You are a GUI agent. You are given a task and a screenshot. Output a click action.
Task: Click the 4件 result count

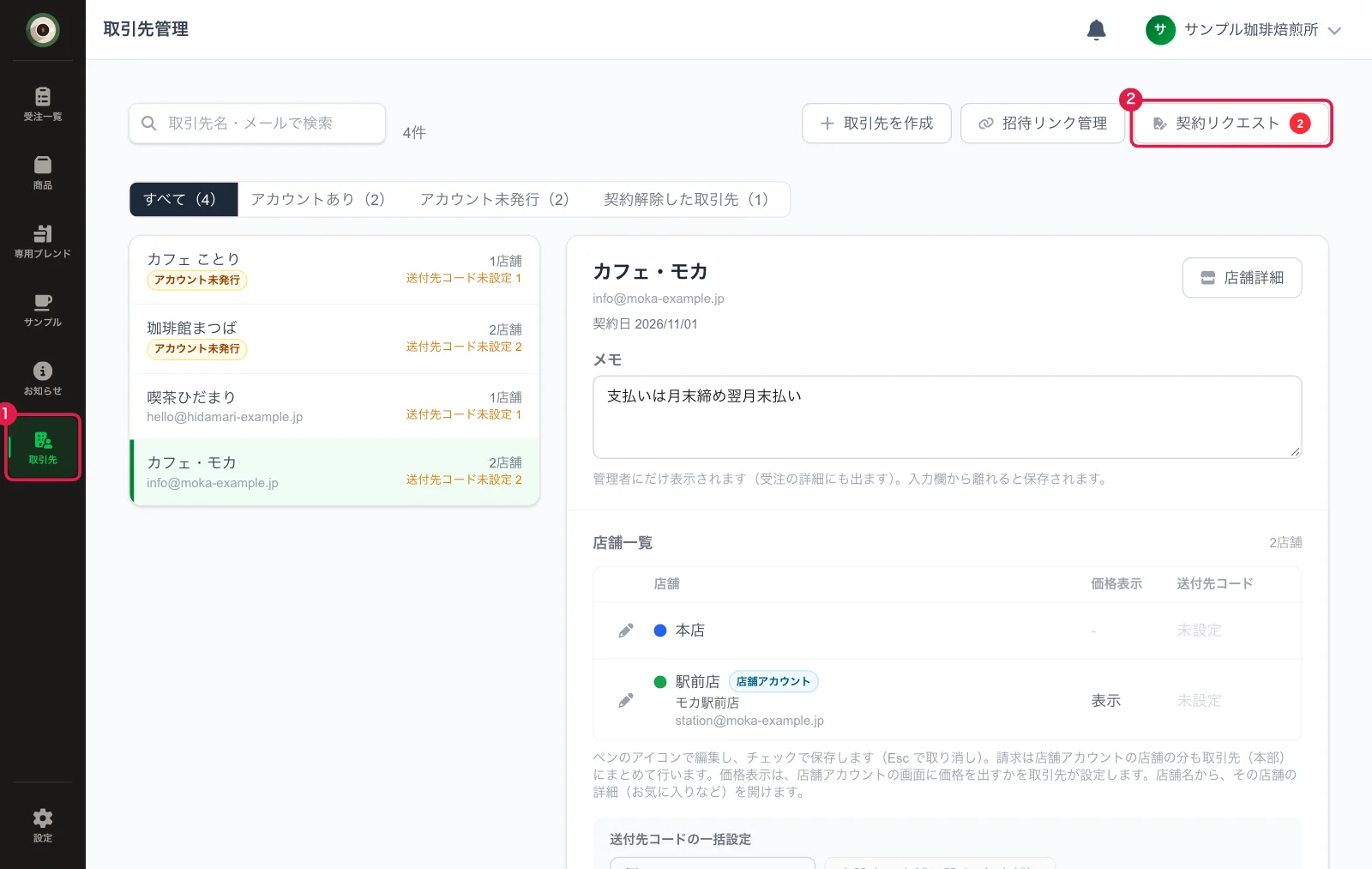[414, 133]
